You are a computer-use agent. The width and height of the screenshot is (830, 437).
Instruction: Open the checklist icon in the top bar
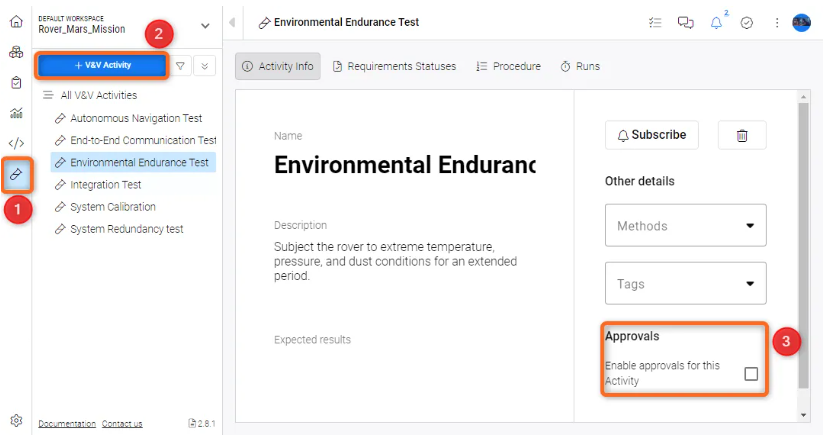click(x=655, y=23)
